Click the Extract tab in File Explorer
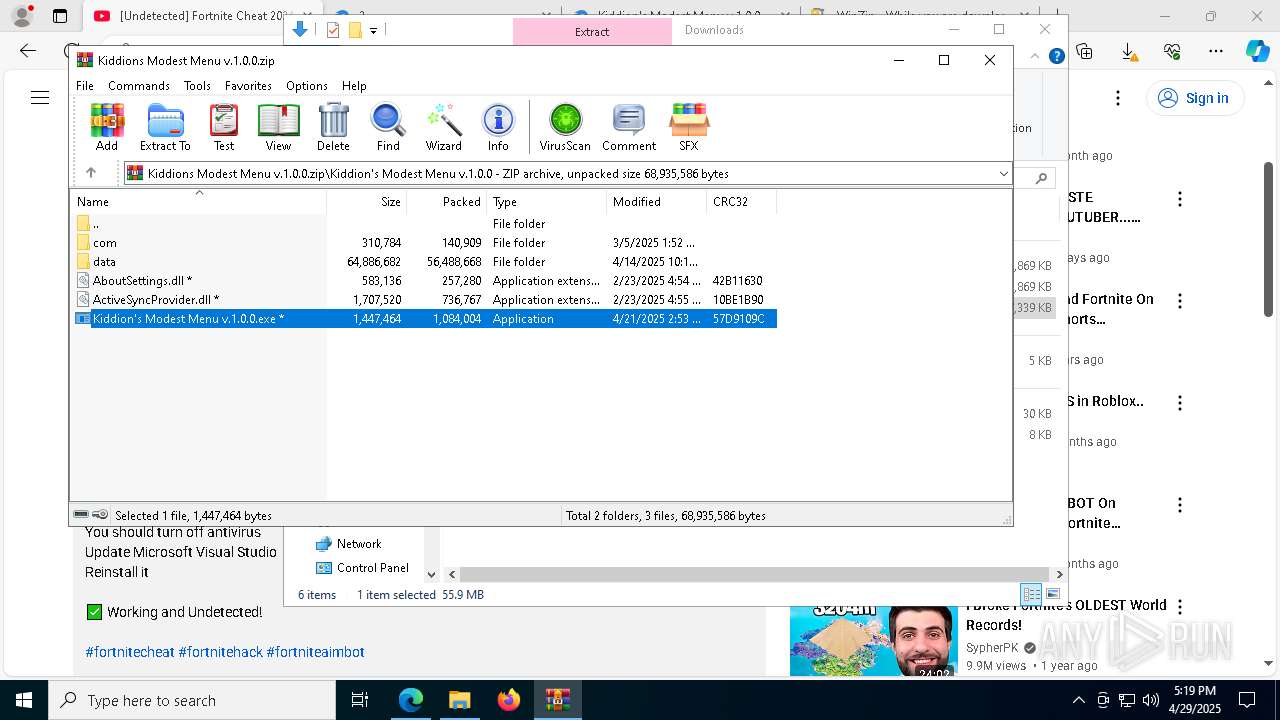This screenshot has height=720, width=1280. click(x=592, y=31)
